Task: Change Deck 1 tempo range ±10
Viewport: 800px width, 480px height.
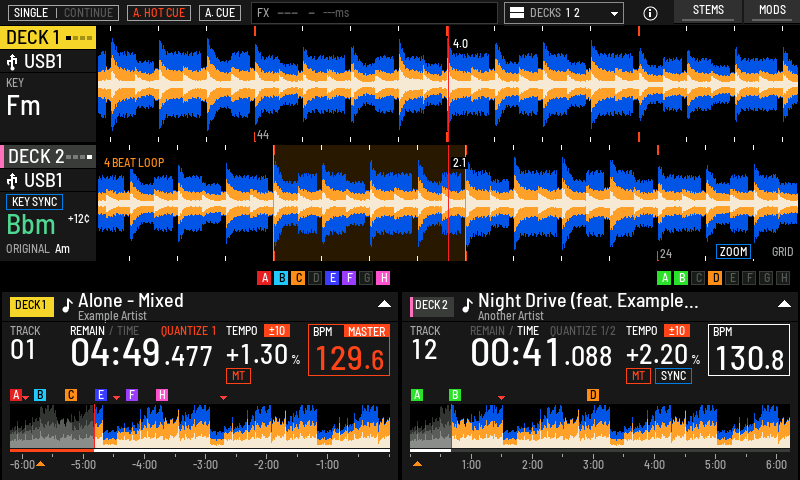Action: point(277,331)
